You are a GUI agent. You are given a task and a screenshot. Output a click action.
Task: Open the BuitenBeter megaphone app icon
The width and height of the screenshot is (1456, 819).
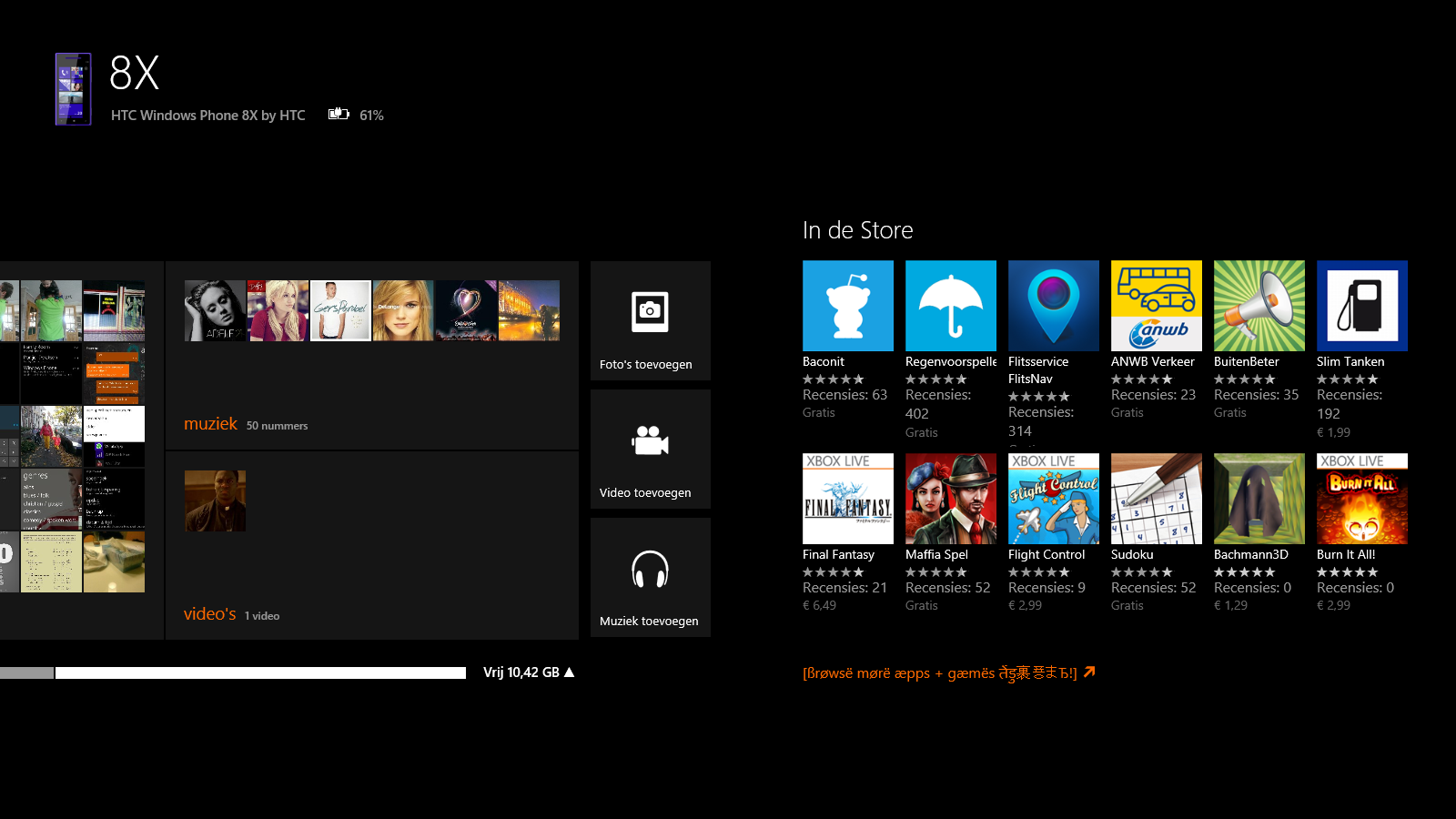click(x=1259, y=306)
